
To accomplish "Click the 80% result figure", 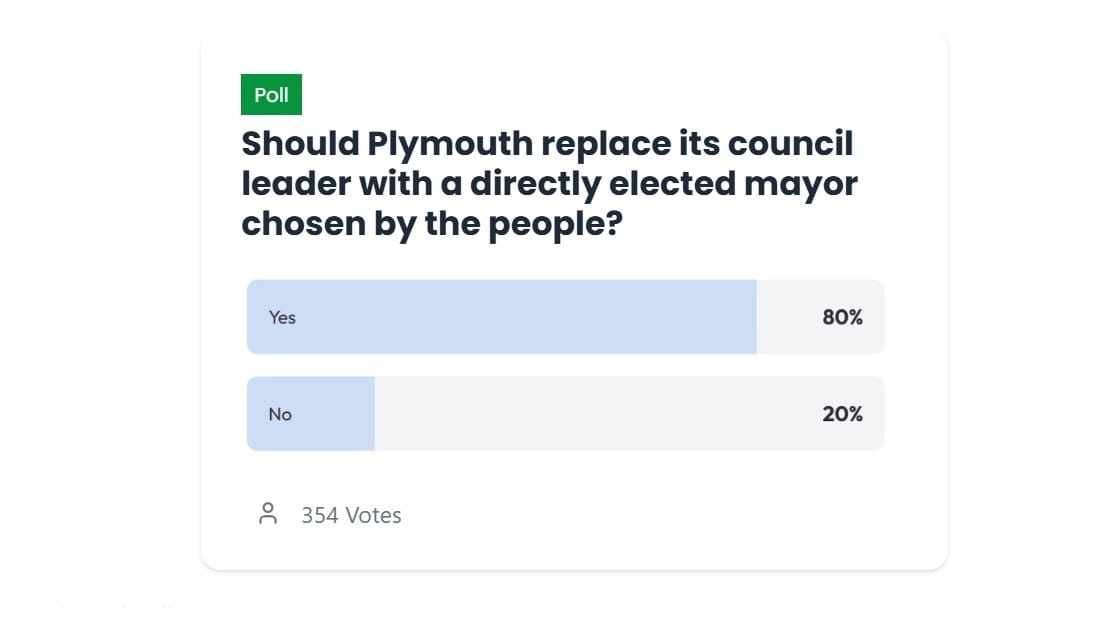I will [842, 317].
